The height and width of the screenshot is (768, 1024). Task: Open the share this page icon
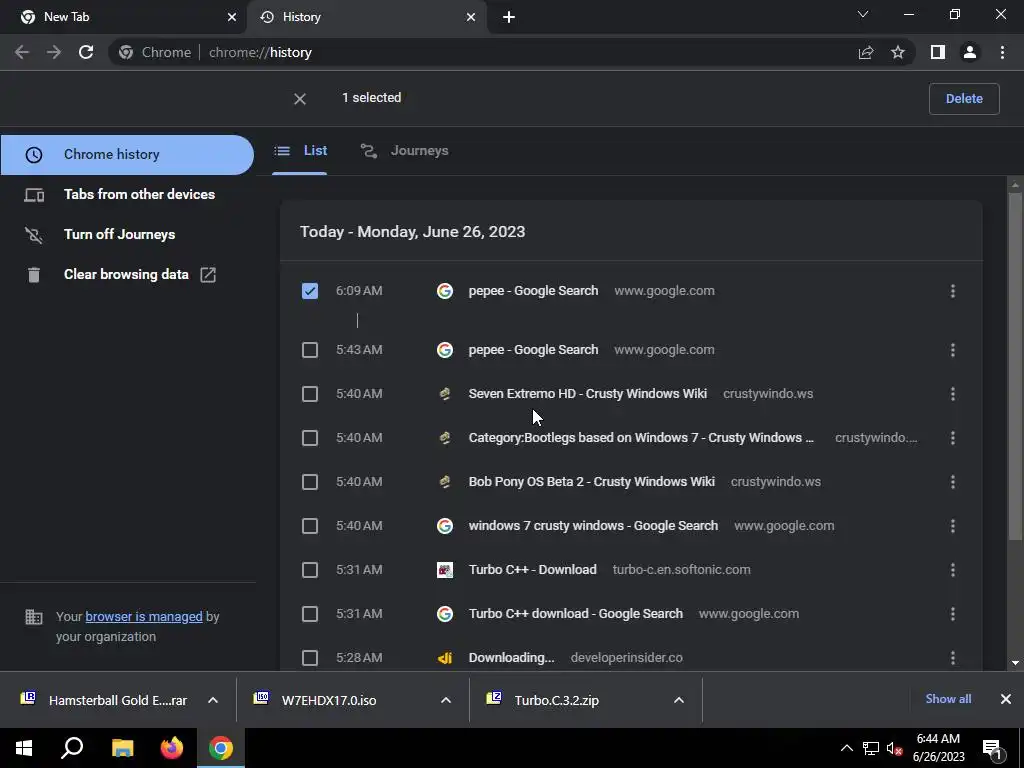click(x=866, y=52)
